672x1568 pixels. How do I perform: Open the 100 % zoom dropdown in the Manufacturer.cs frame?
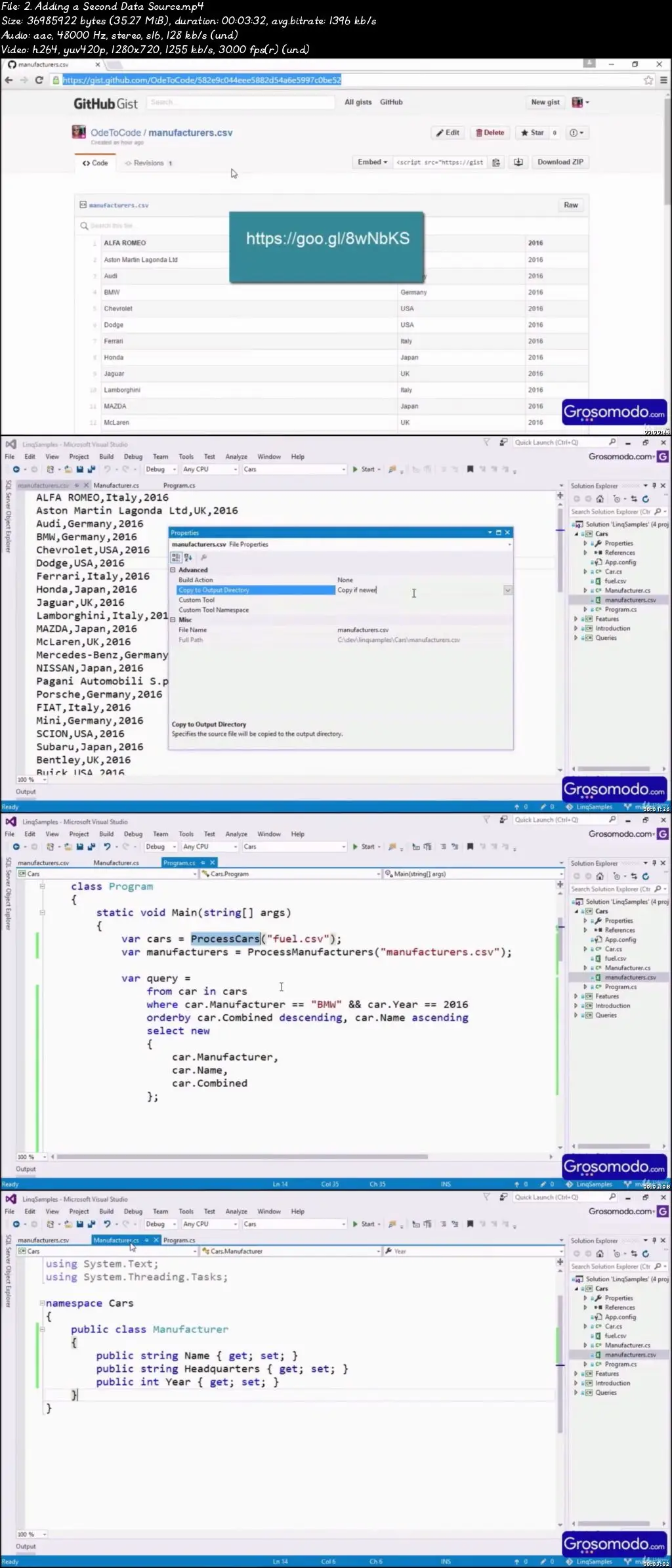(x=31, y=1534)
